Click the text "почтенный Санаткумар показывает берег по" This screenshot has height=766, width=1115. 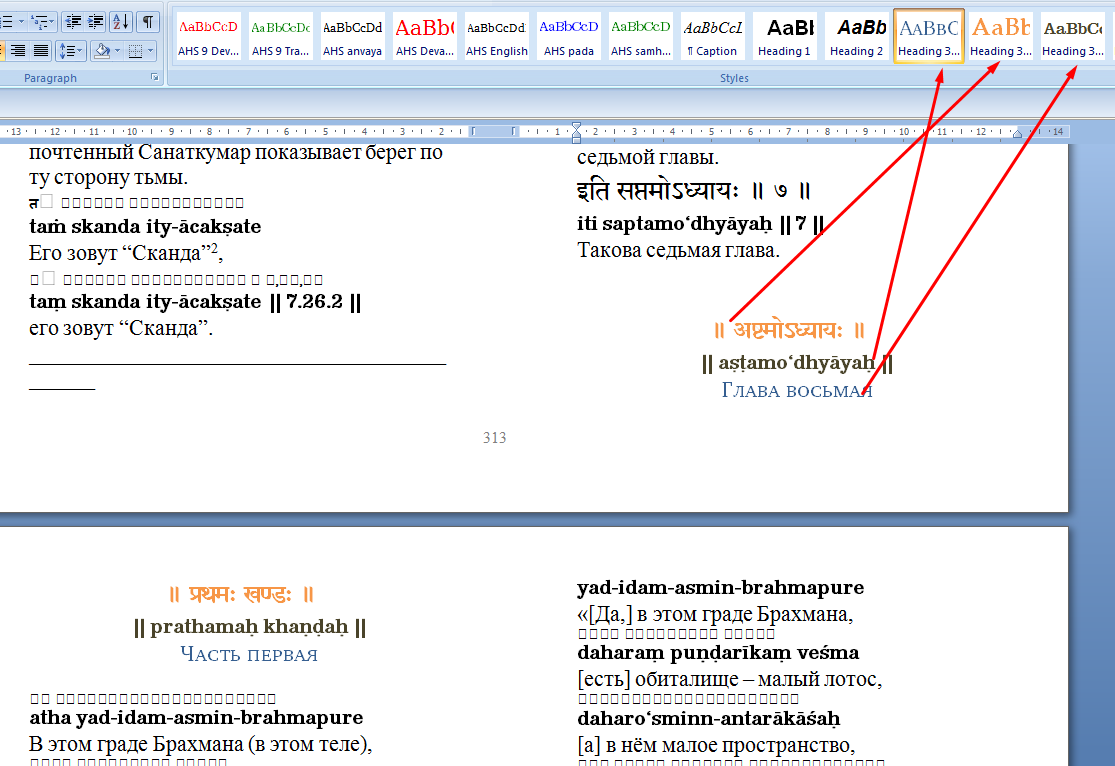pyautogui.click(x=236, y=152)
